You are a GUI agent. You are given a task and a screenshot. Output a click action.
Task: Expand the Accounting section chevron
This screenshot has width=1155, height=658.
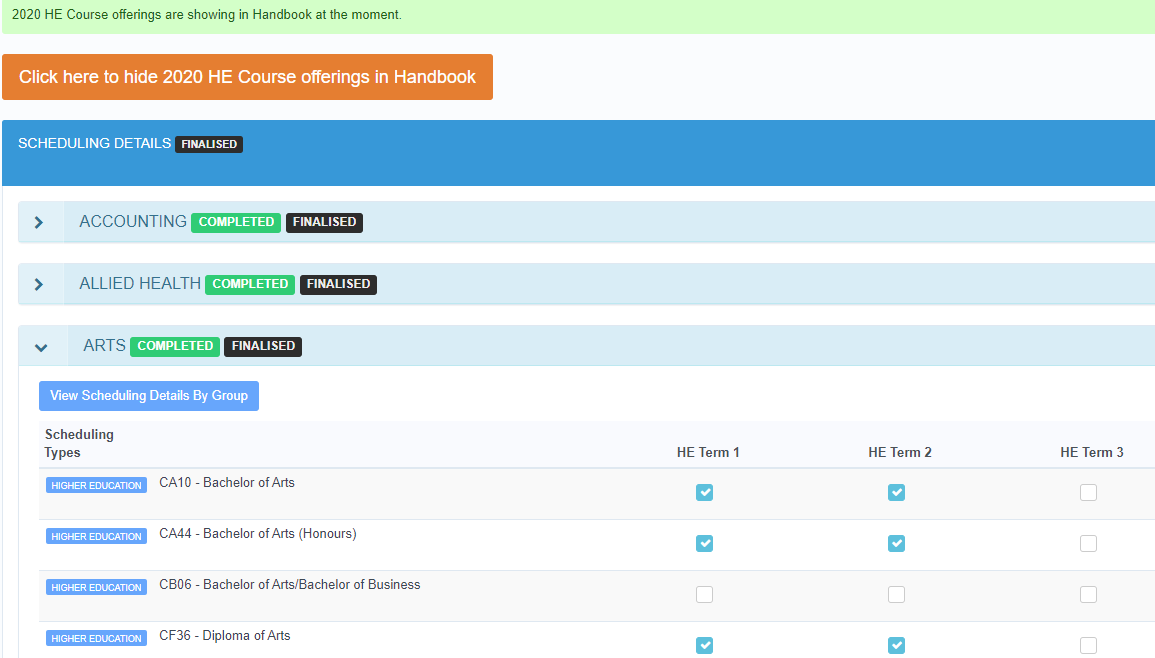coord(39,222)
